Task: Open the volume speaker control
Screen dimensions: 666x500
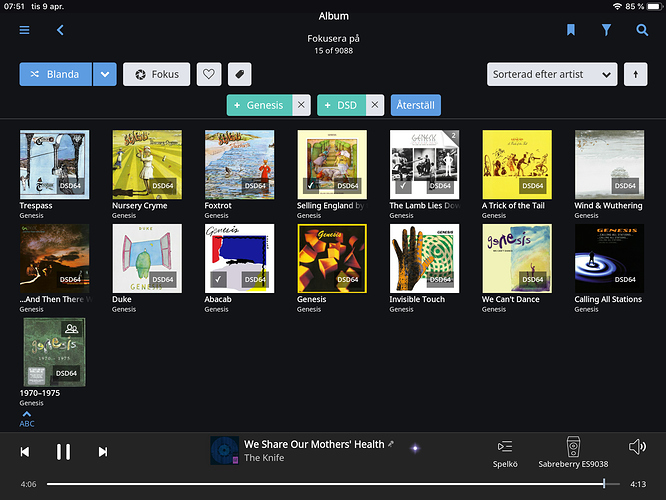Action: click(x=637, y=447)
